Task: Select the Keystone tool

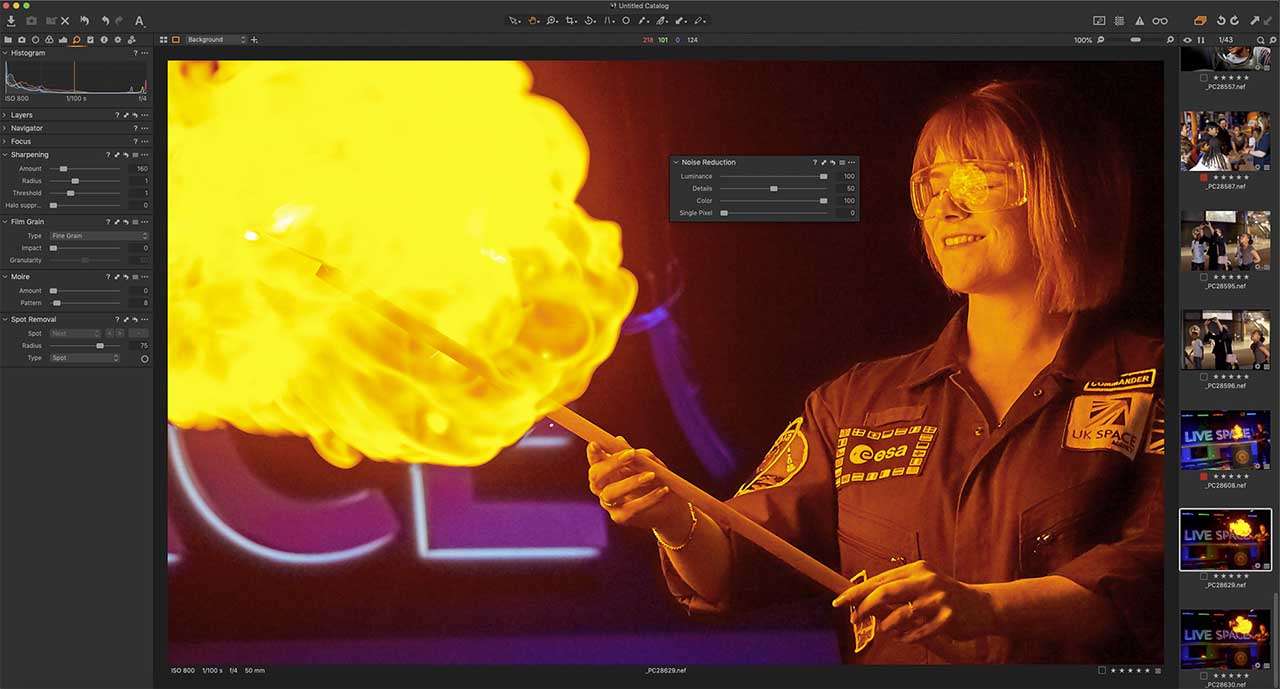Action: click(x=608, y=20)
